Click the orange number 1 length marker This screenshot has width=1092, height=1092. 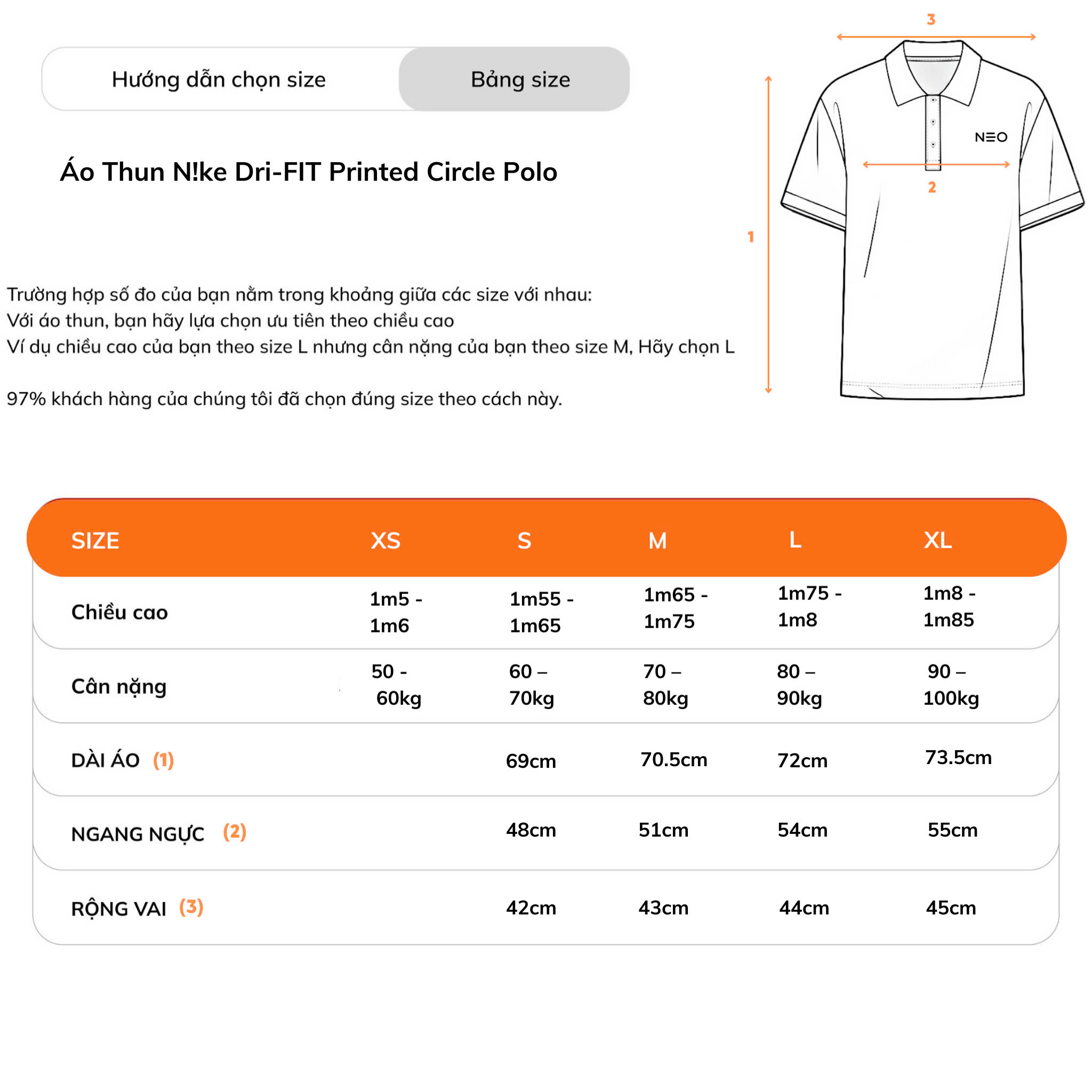(x=751, y=237)
